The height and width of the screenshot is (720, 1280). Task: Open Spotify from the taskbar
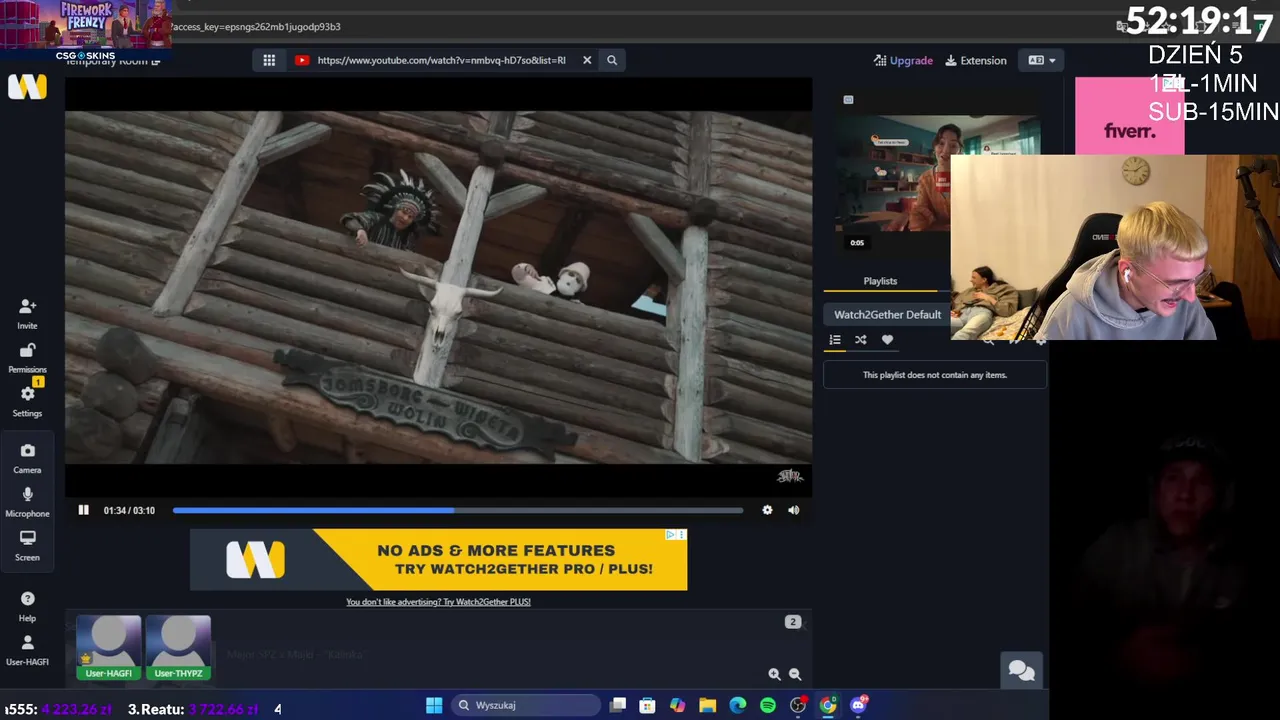click(767, 705)
